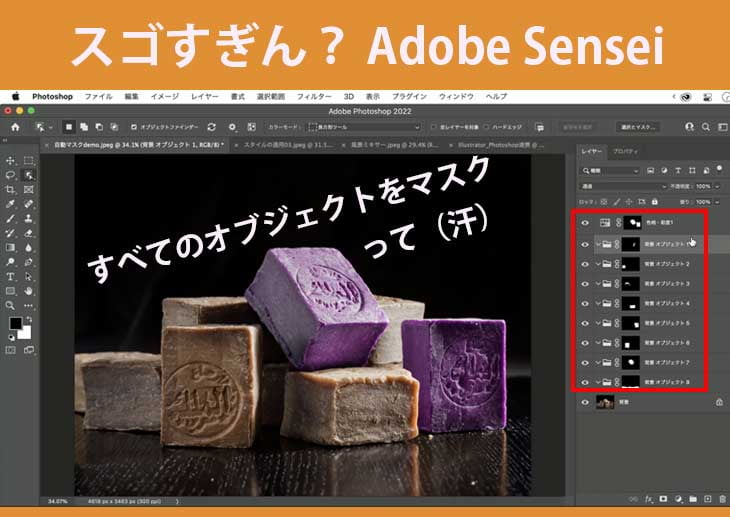Click the refresh Object Finder icon

[x=211, y=127]
